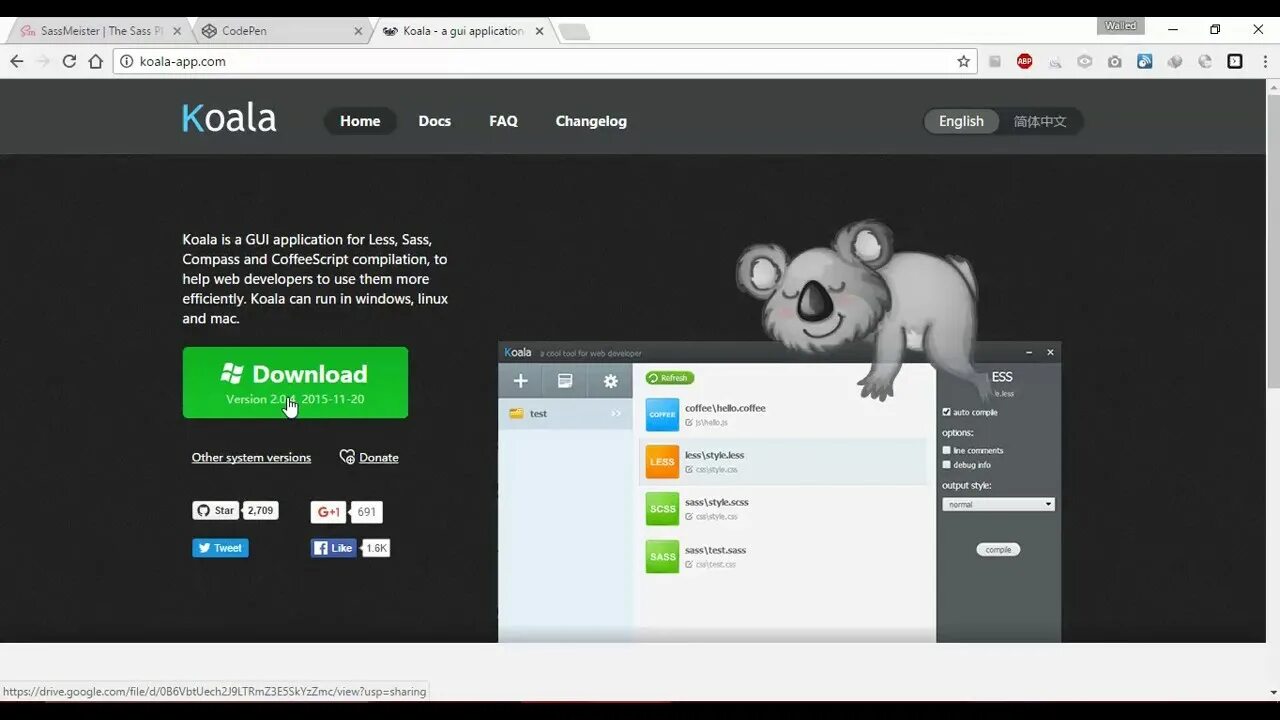Select the sass\test.sass file row
Screen dimensions: 1280x720
pos(783,557)
